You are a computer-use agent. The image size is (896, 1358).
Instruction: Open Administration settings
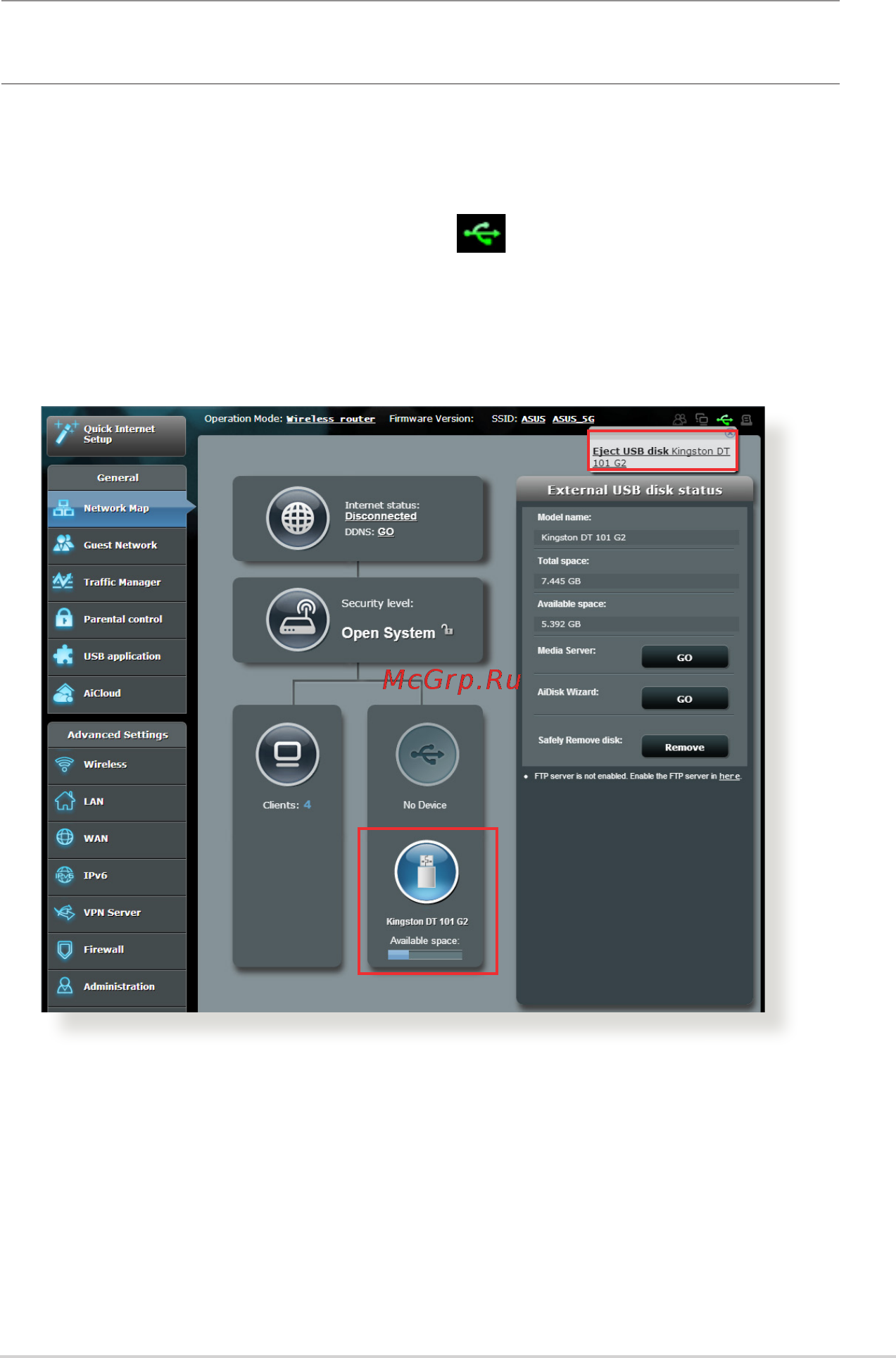(117, 987)
